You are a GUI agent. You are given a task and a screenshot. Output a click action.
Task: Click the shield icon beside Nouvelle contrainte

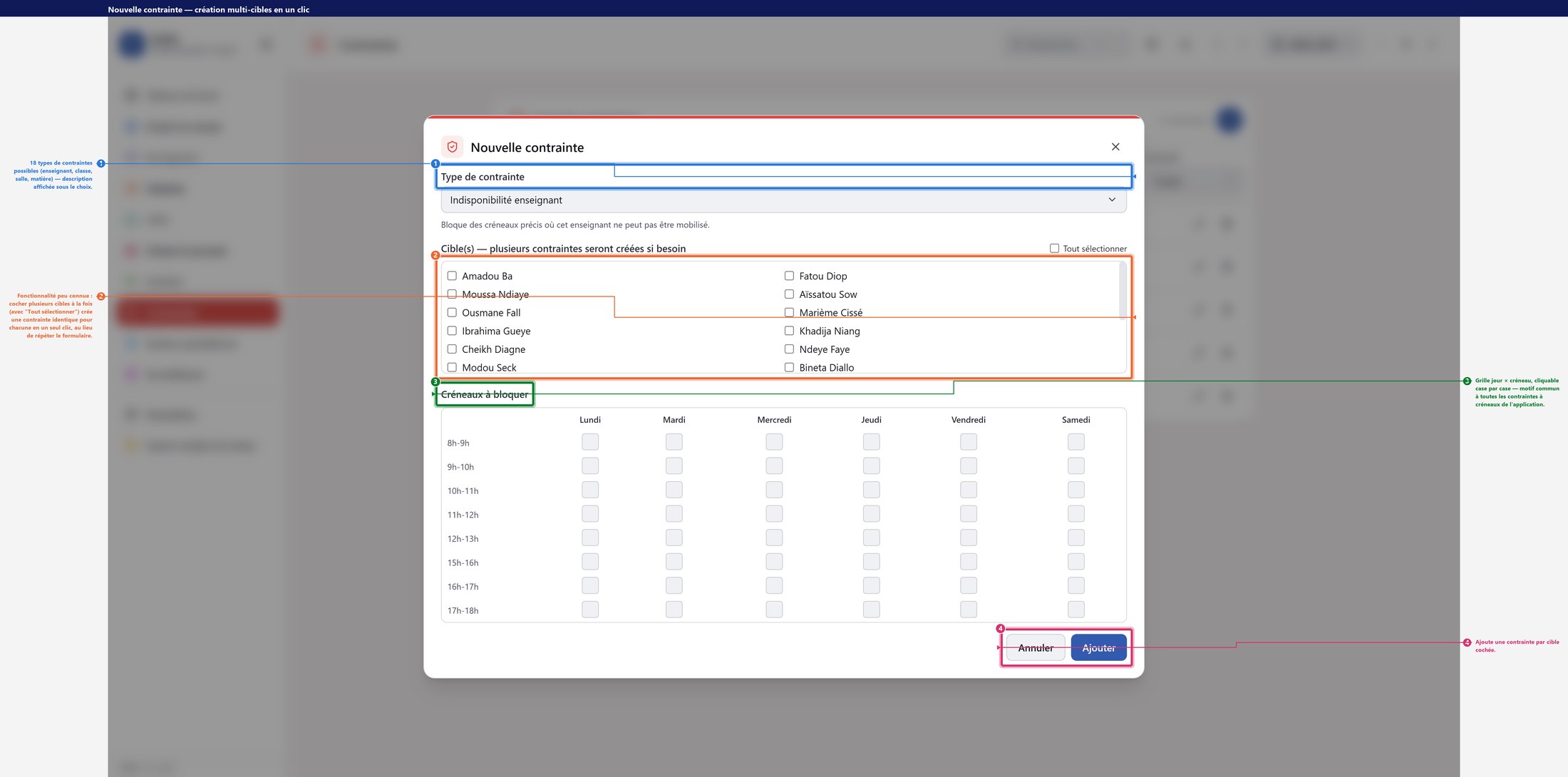point(452,147)
